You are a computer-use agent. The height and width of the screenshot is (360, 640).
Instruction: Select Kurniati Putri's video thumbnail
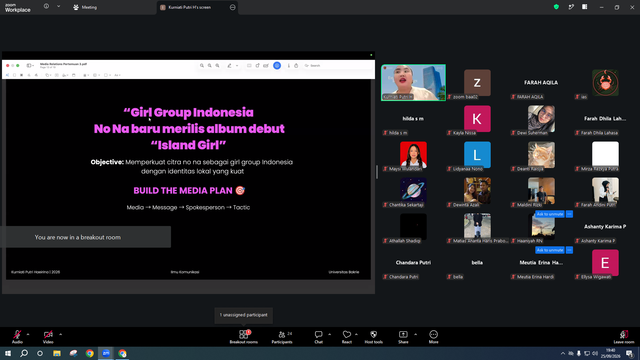[413, 82]
